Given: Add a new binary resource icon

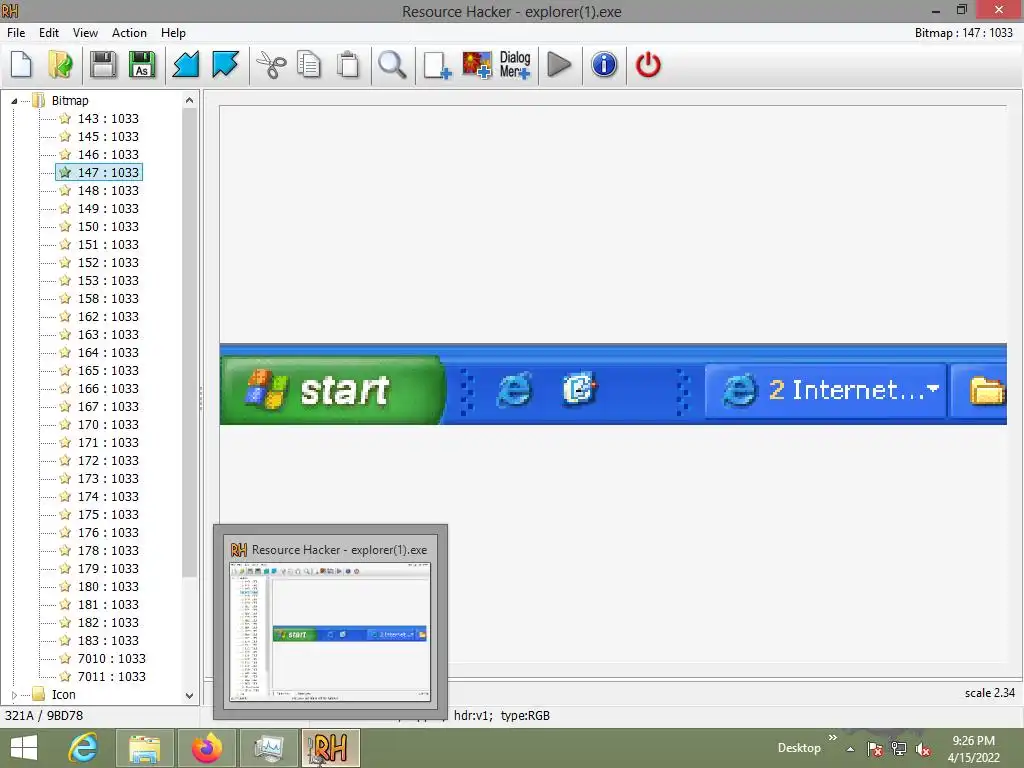Looking at the screenshot, I should pos(437,65).
